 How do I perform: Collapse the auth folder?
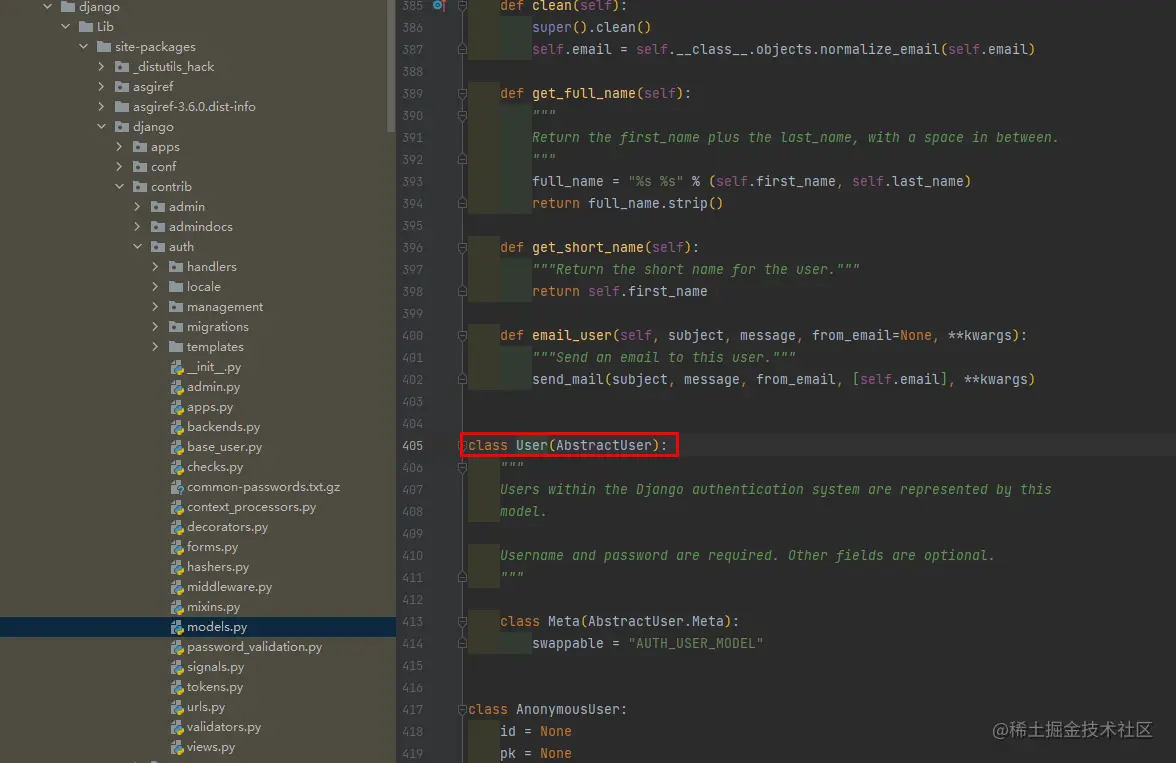137,246
